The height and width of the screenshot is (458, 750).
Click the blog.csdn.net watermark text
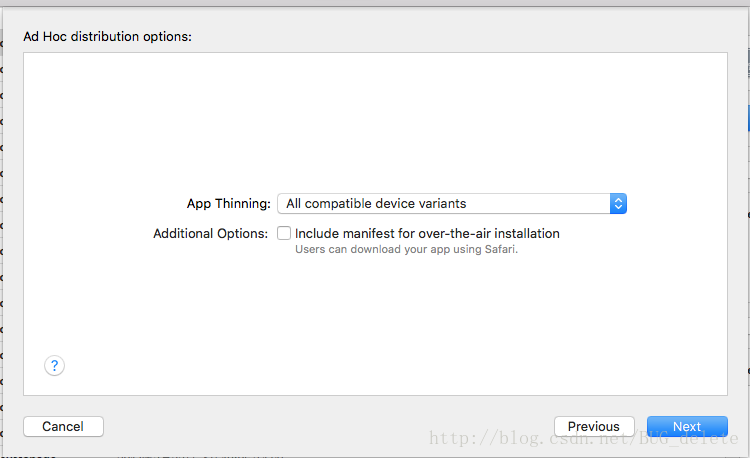click(584, 438)
